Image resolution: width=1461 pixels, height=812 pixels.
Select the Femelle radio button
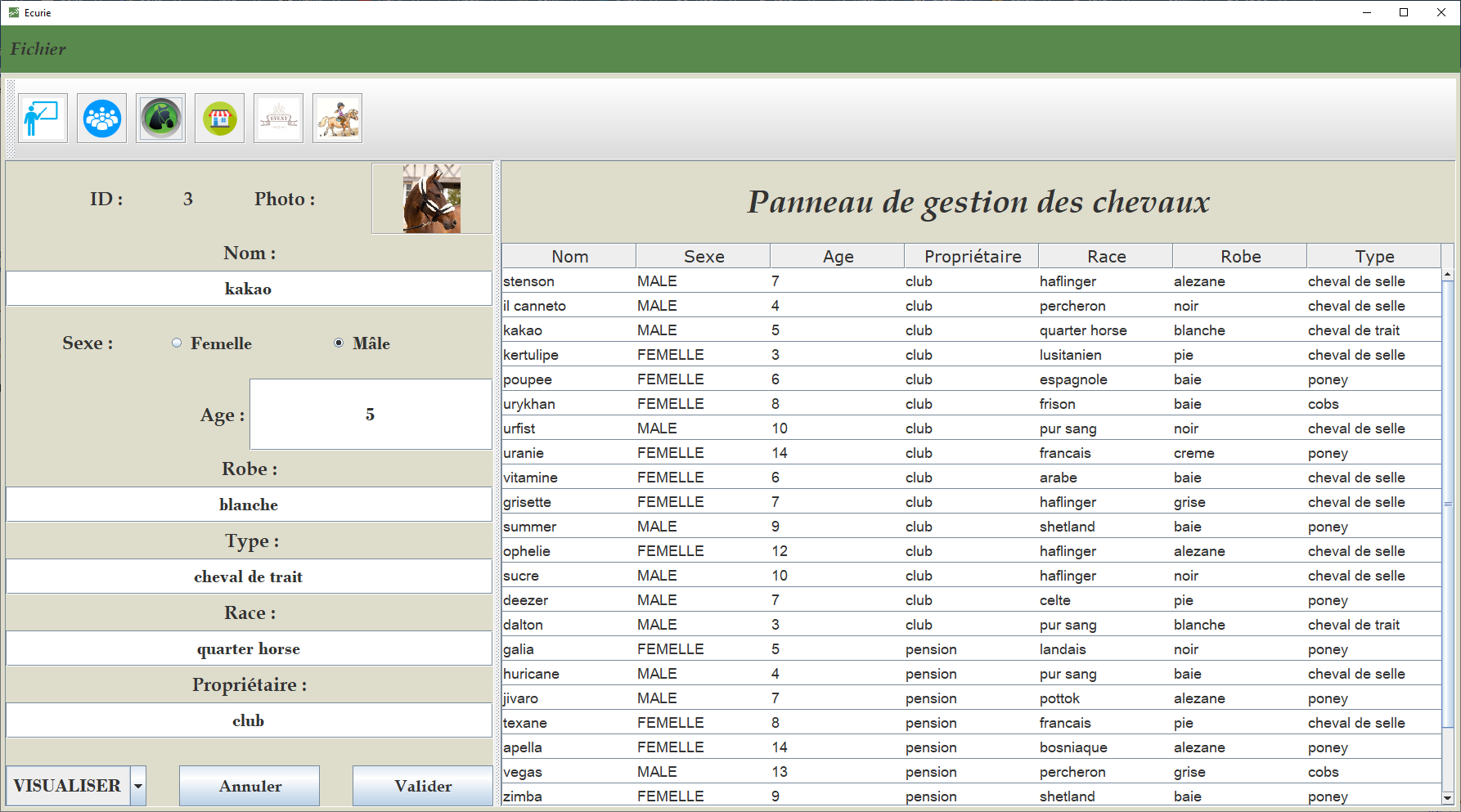coord(177,343)
